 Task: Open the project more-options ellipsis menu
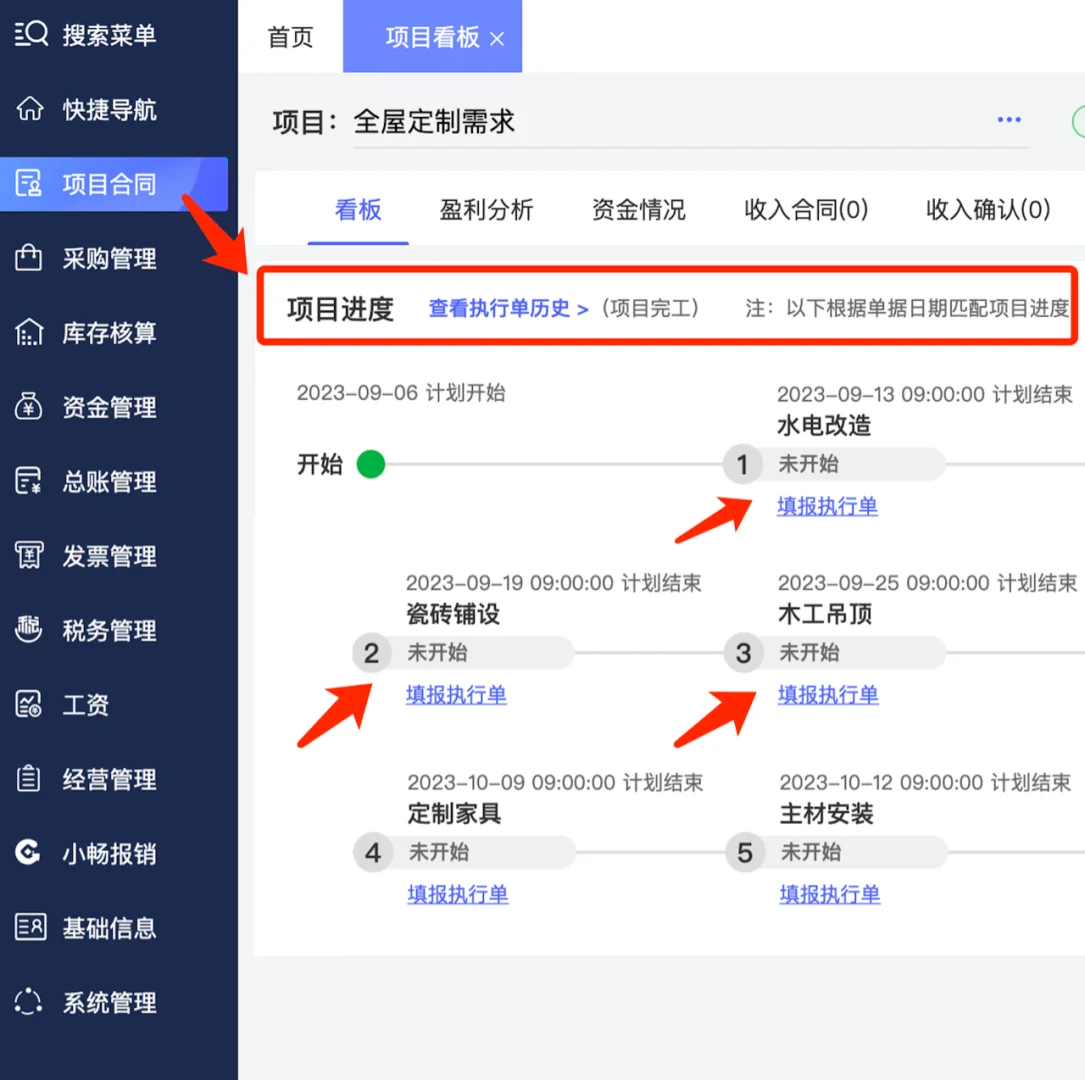click(1009, 120)
